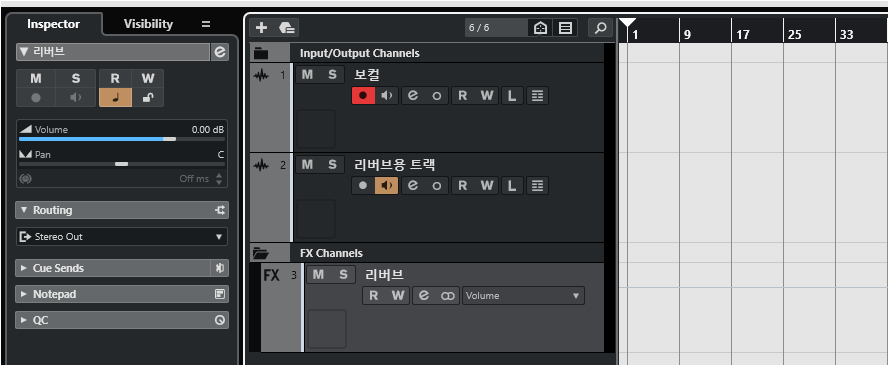
Task: Select the Inspector tab
Action: 54,24
